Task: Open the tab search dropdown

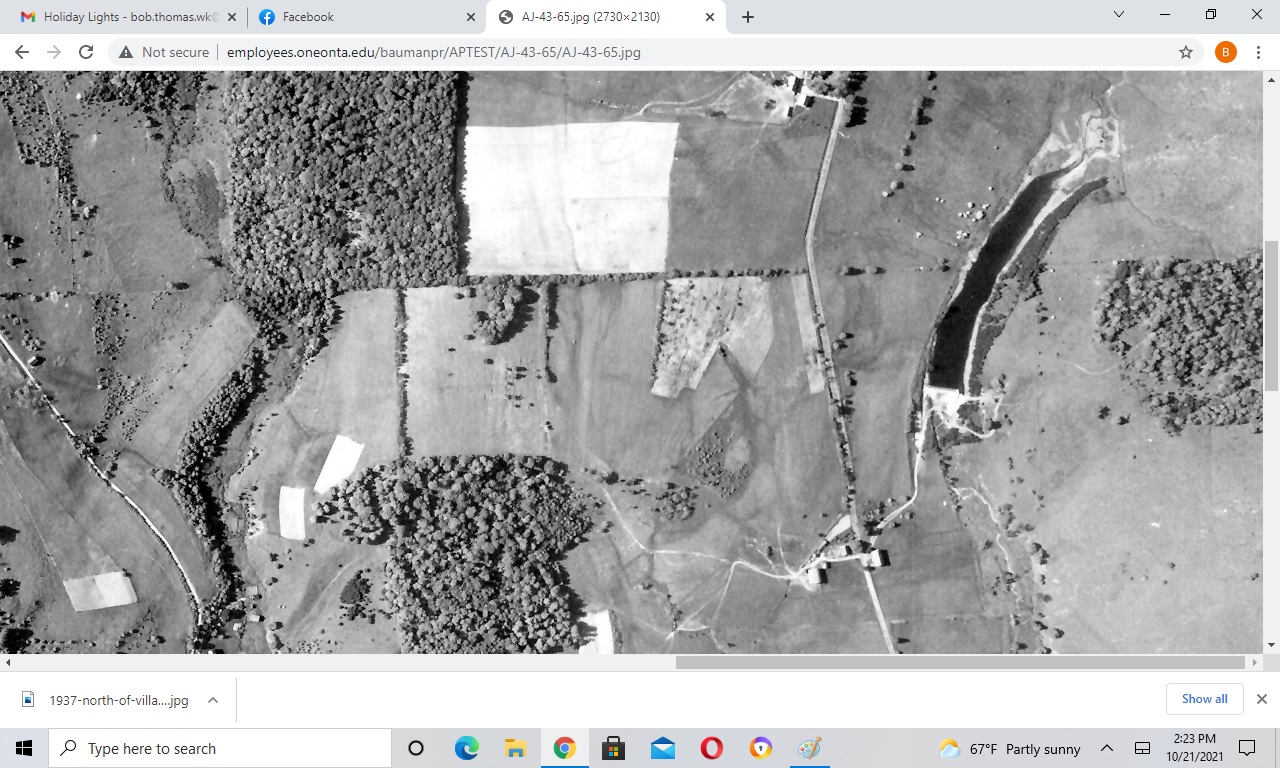Action: tap(1119, 15)
